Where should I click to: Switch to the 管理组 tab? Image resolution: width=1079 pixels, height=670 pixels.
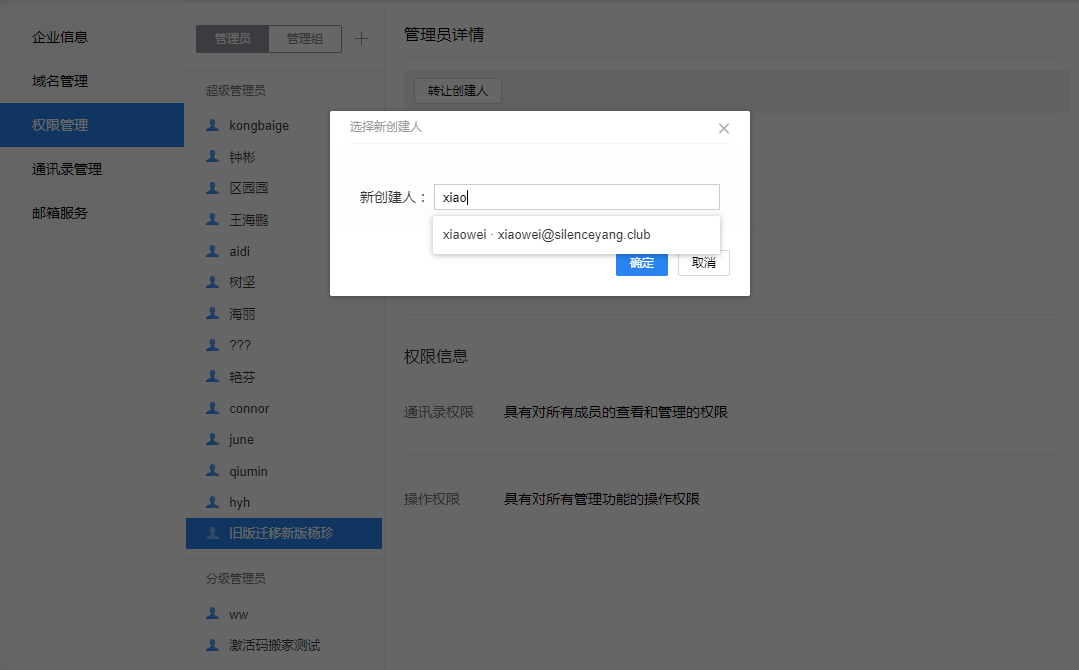coord(305,39)
